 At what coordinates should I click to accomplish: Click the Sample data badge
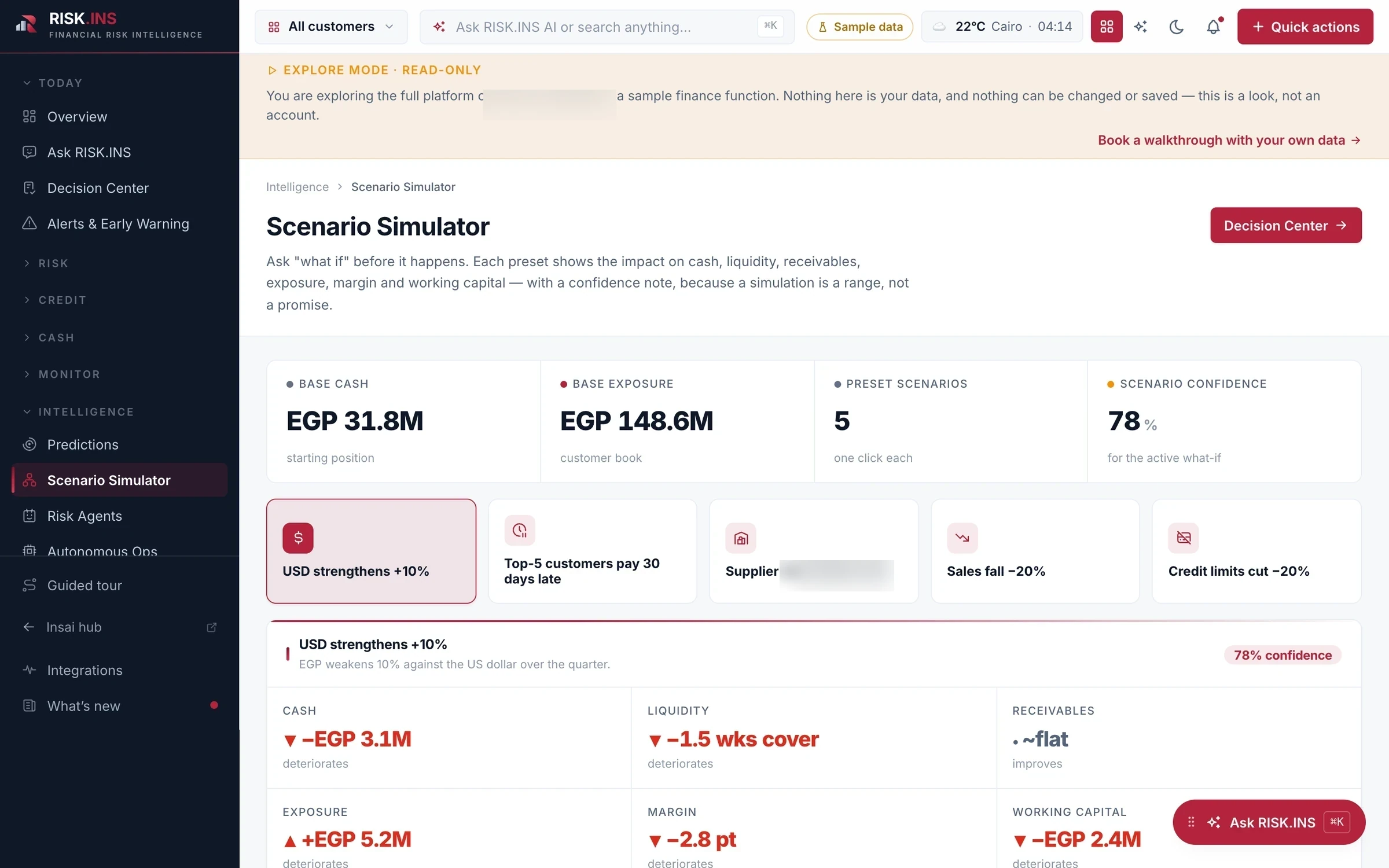(859, 27)
